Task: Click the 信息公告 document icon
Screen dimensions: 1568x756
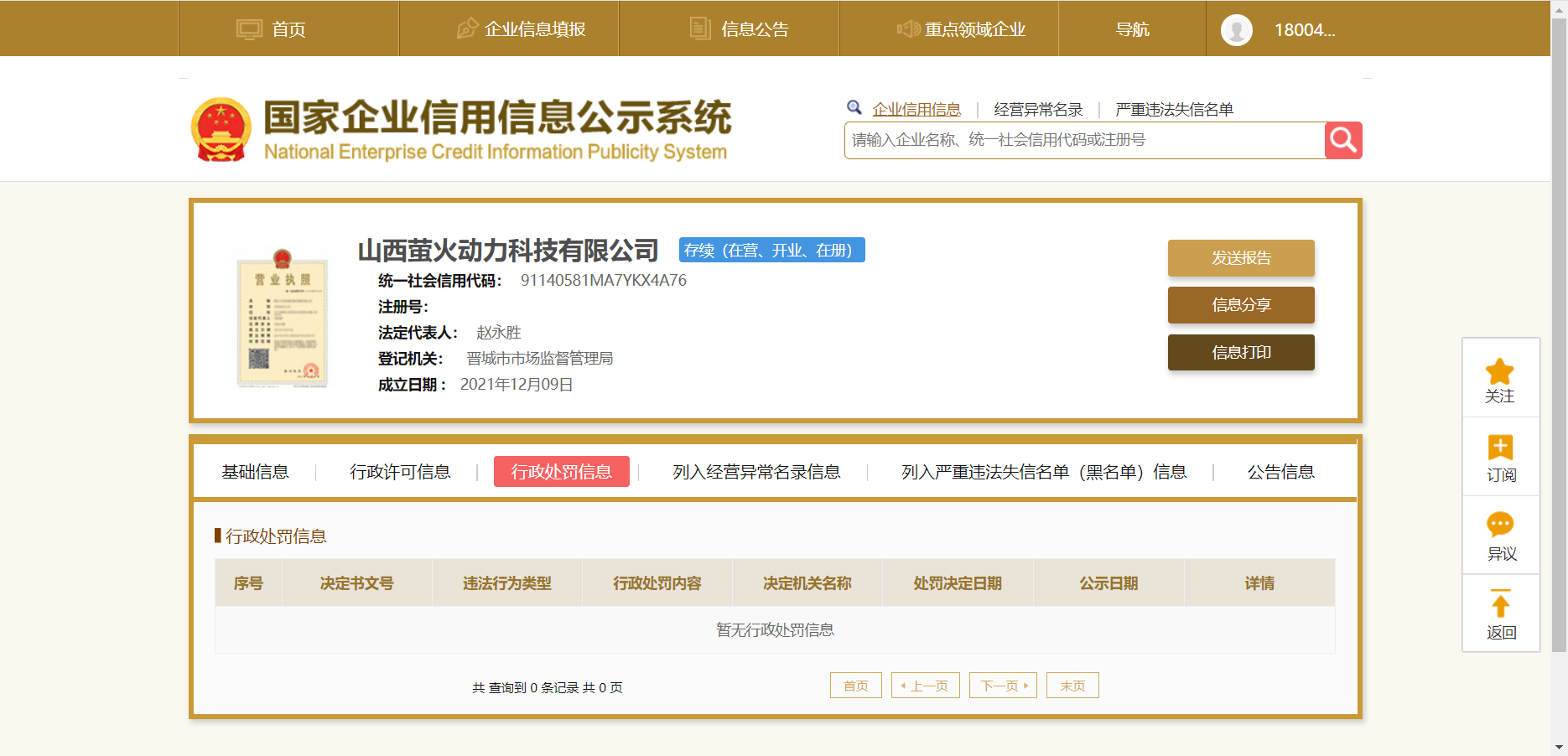Action: tap(700, 28)
